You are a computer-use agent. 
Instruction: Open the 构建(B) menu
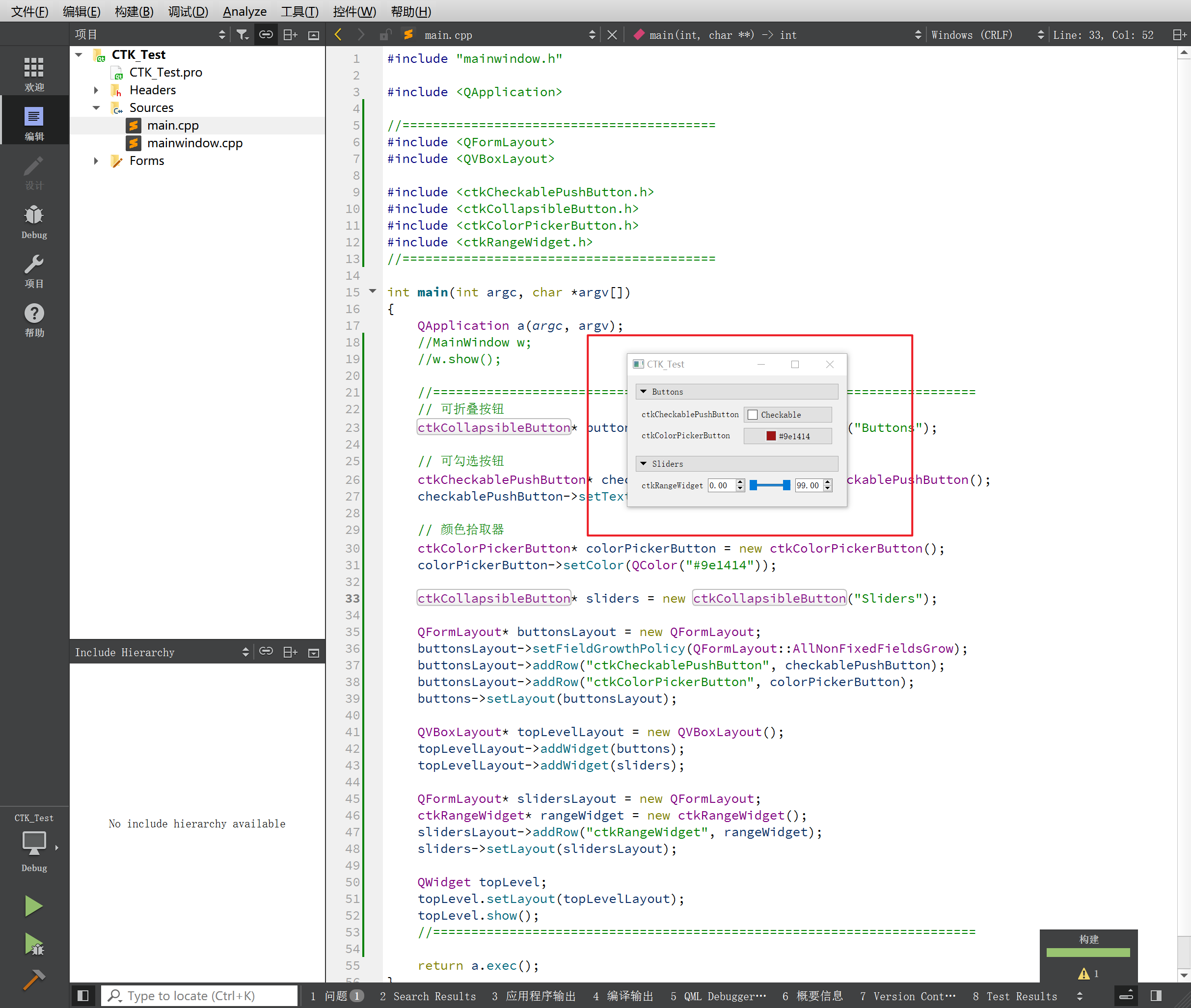click(134, 11)
